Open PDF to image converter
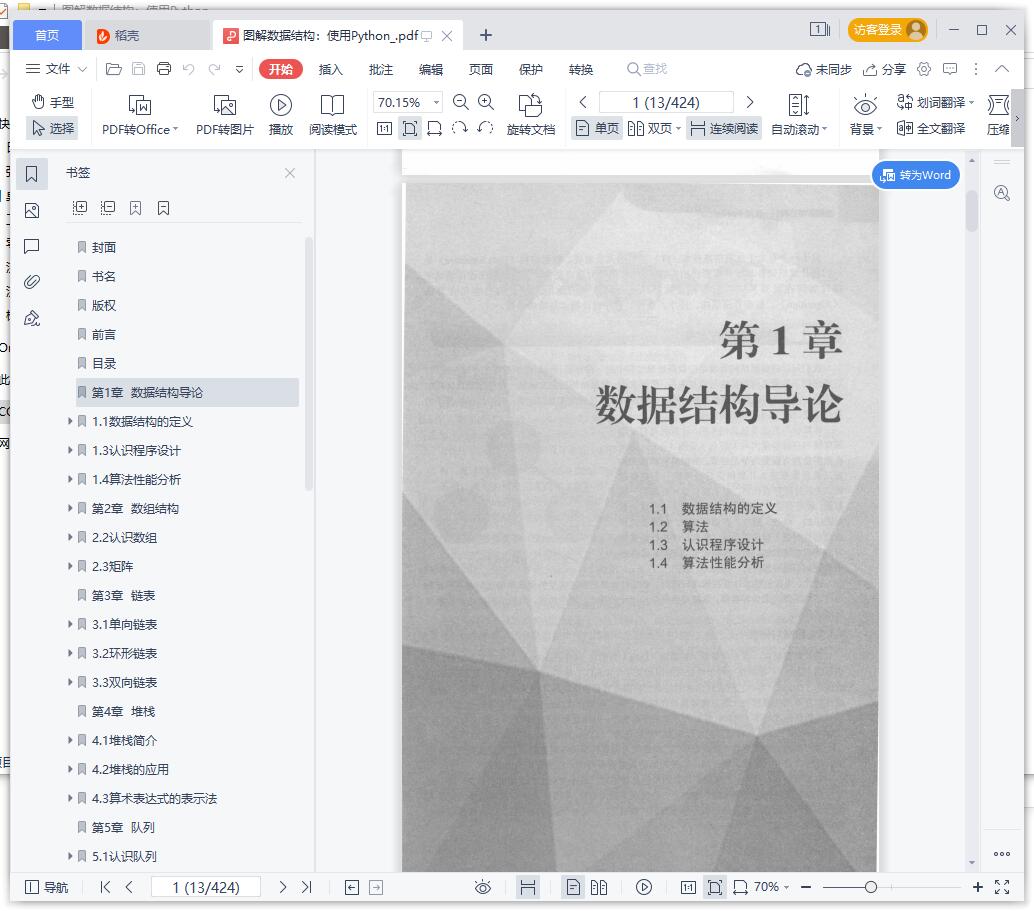Screen dimensions: 1034x911 [225, 114]
